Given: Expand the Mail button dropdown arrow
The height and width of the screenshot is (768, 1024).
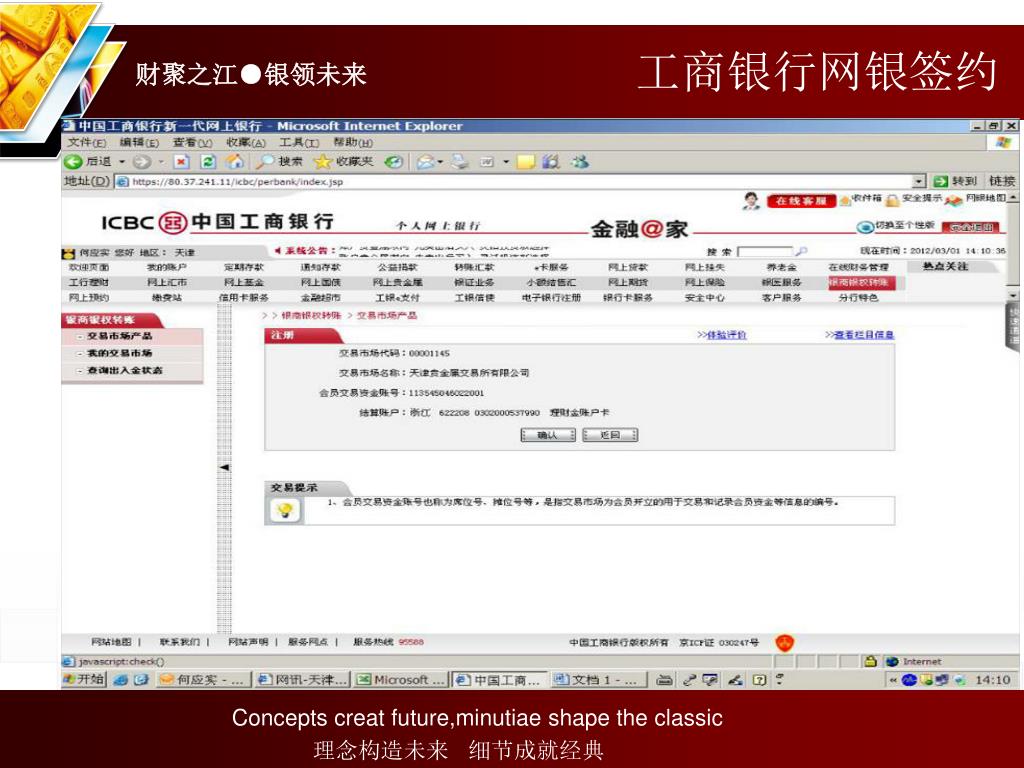Looking at the screenshot, I should tap(440, 162).
